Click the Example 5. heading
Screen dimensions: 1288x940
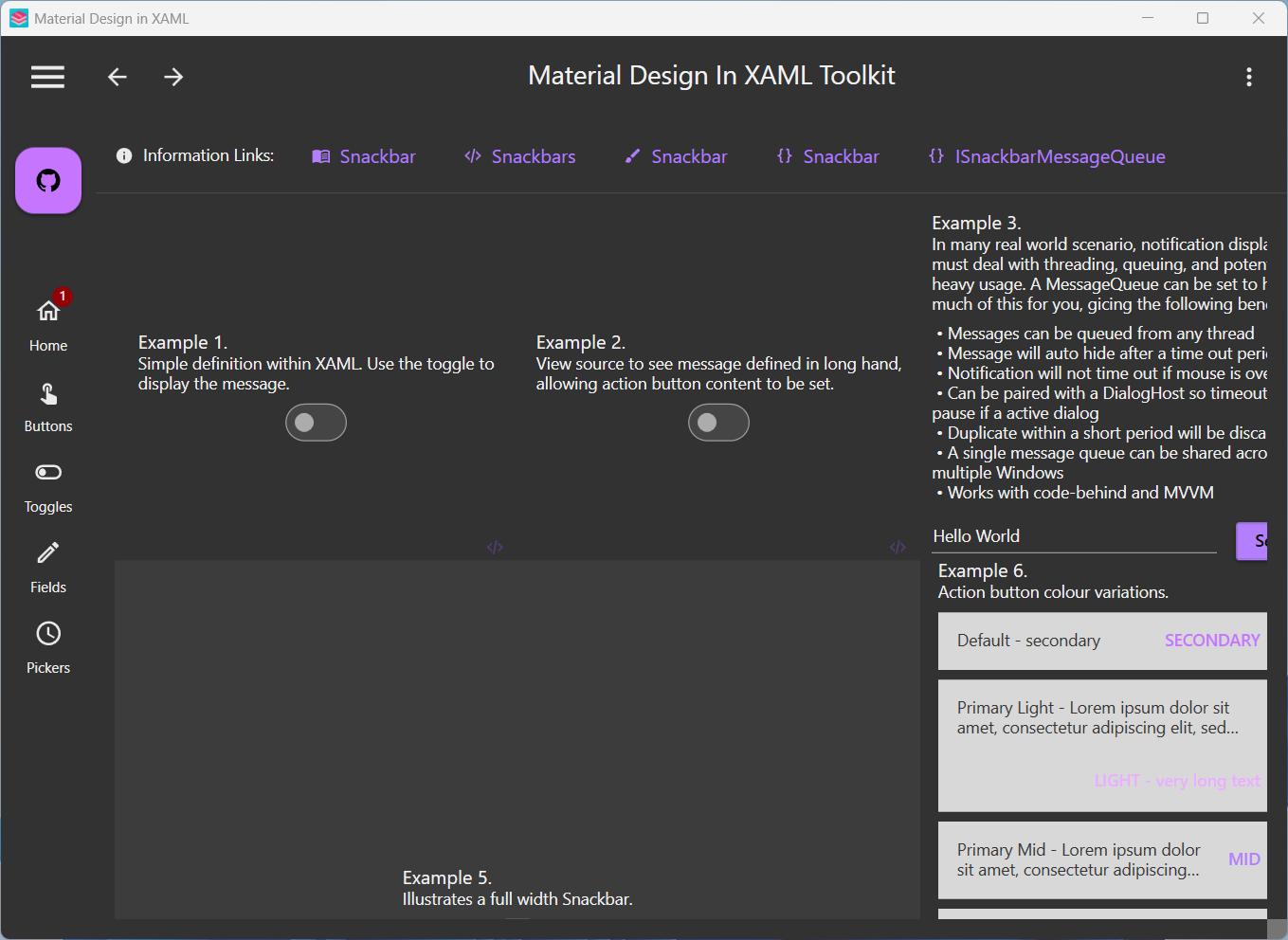click(447, 877)
